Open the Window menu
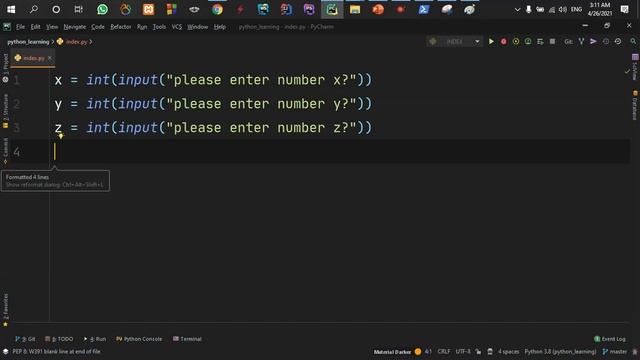Image resolution: width=640 pixels, height=360 pixels. (x=198, y=27)
